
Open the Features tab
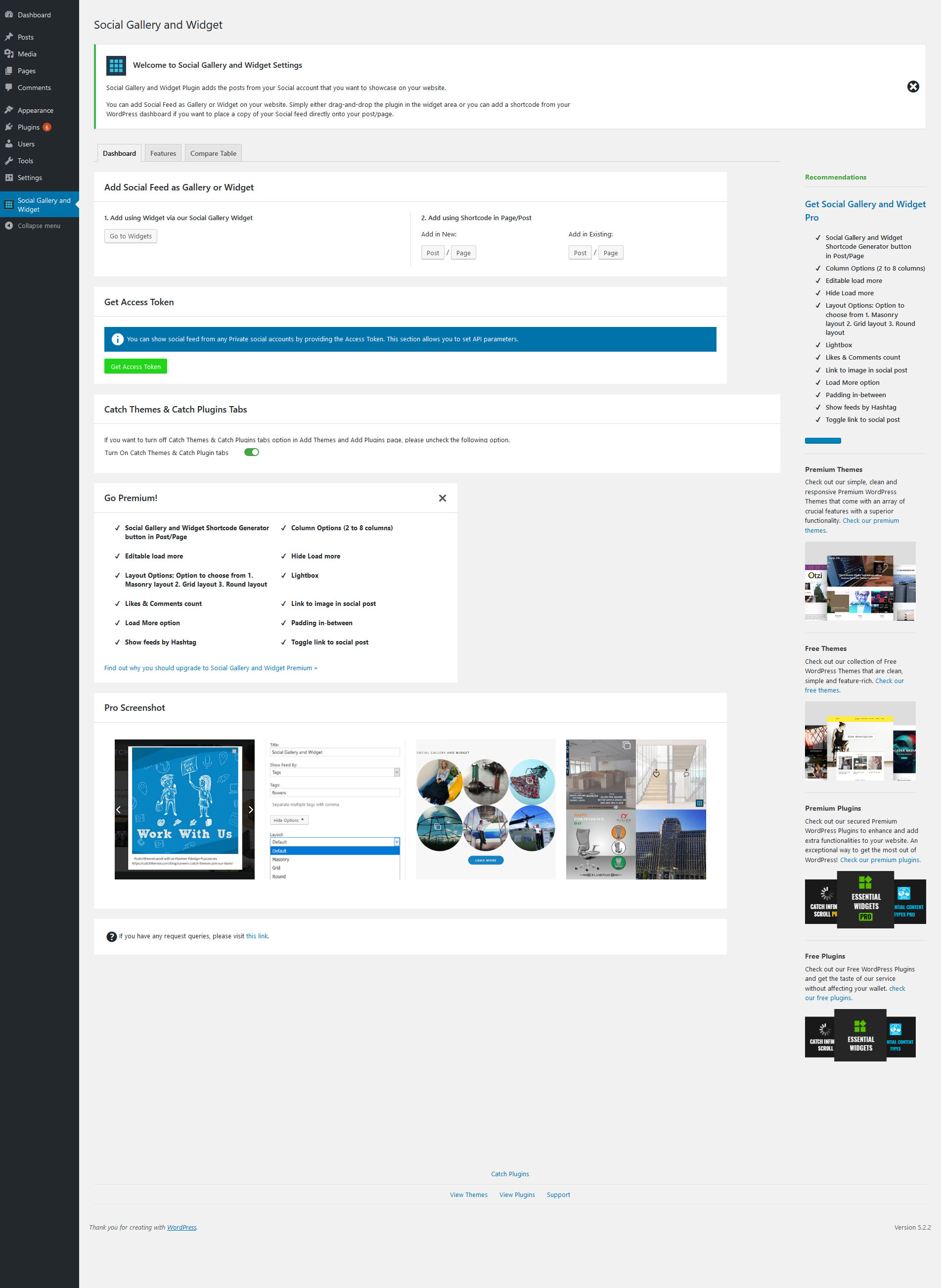coord(163,153)
